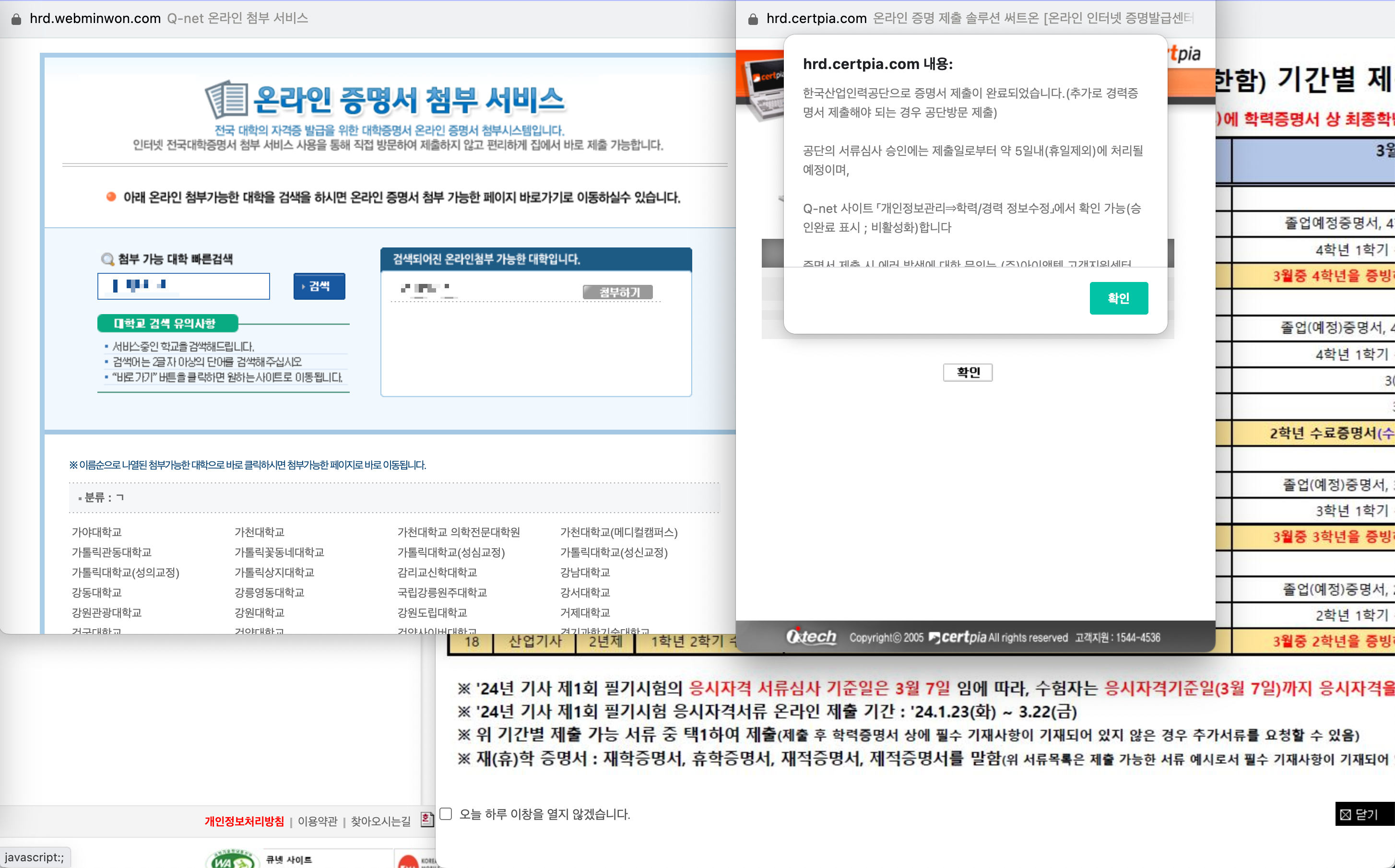Image resolution: width=1395 pixels, height=868 pixels.
Task: Check 오늘 하루 이창을 열지 않겠습니다 checkbox
Action: tap(446, 813)
